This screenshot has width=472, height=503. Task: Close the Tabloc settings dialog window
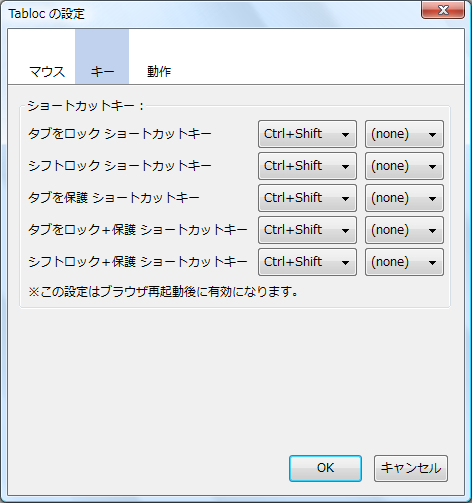point(443,10)
